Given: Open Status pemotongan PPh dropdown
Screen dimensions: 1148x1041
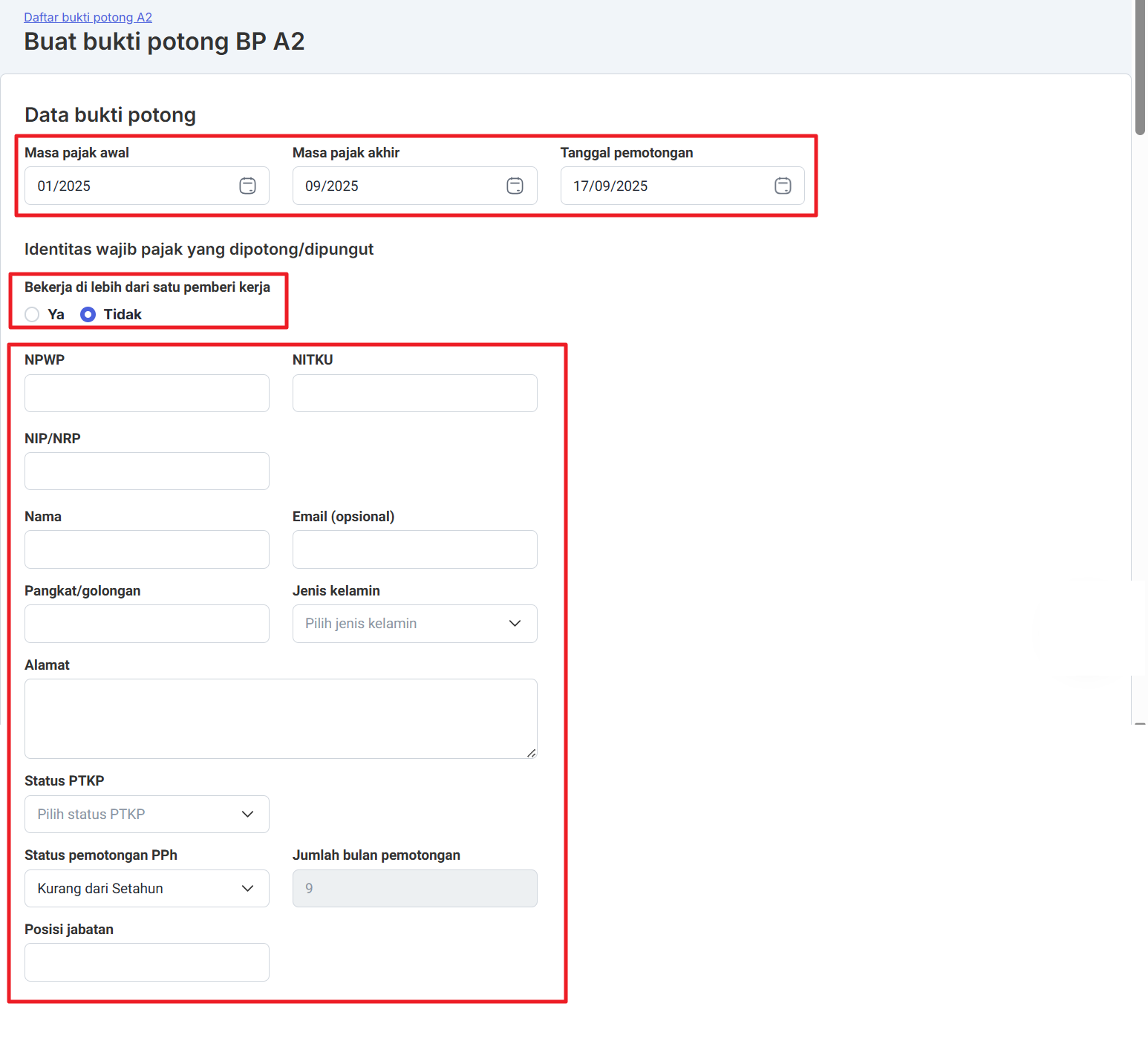Looking at the screenshot, I should tap(146, 889).
